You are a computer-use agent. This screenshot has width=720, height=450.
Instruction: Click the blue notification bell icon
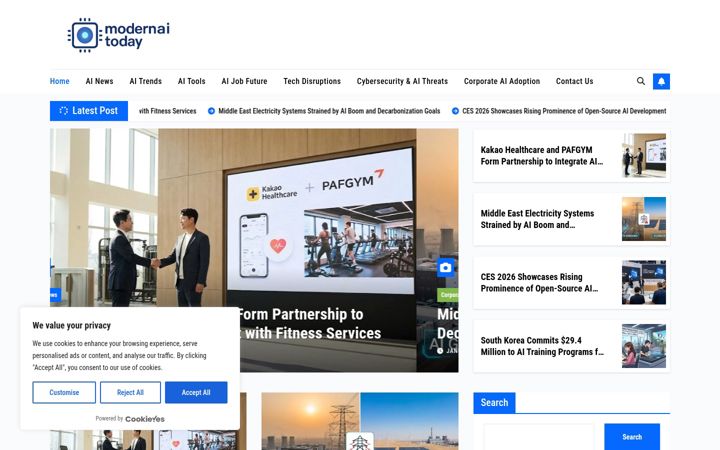point(661,81)
